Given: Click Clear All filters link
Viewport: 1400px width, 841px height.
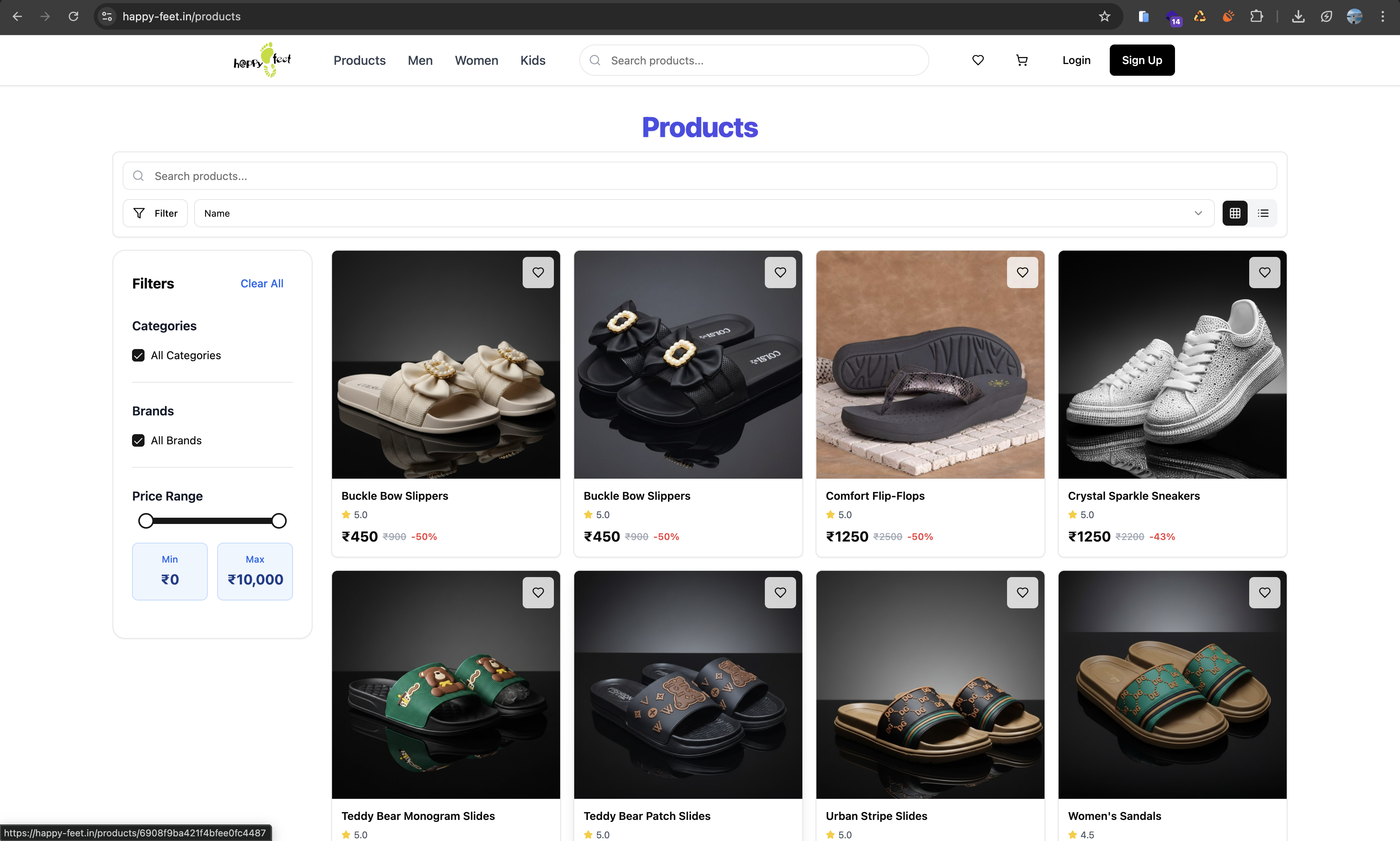Looking at the screenshot, I should point(261,283).
